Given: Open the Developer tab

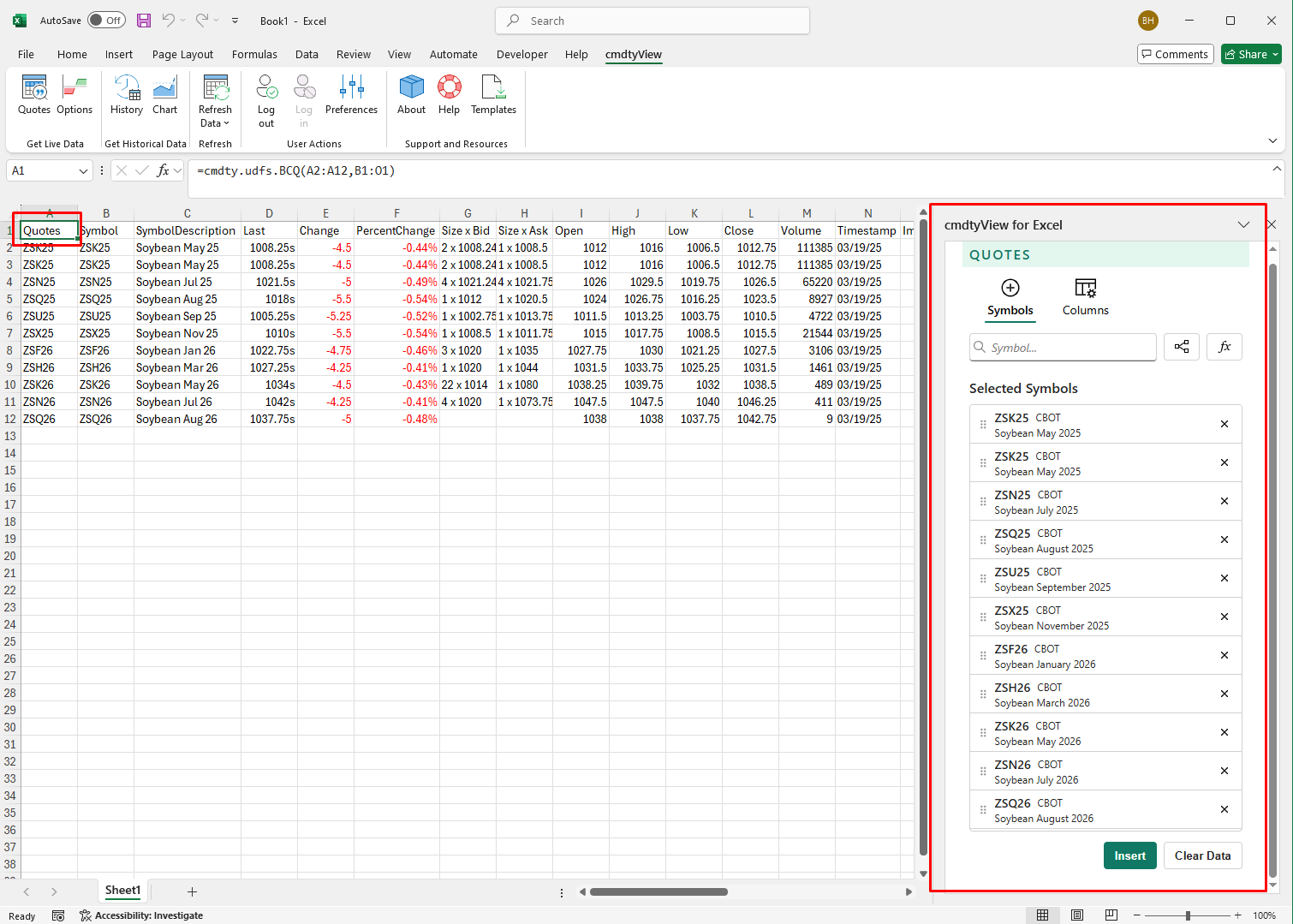Looking at the screenshot, I should point(521,54).
